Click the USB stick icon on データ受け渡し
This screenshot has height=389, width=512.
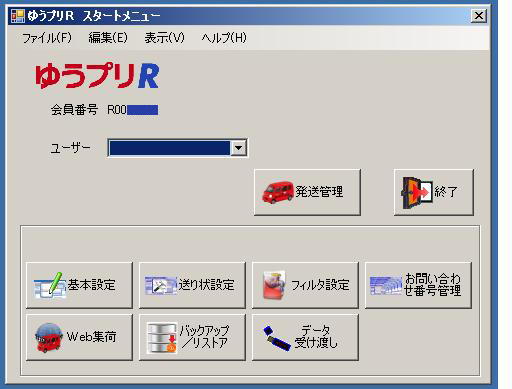point(276,338)
